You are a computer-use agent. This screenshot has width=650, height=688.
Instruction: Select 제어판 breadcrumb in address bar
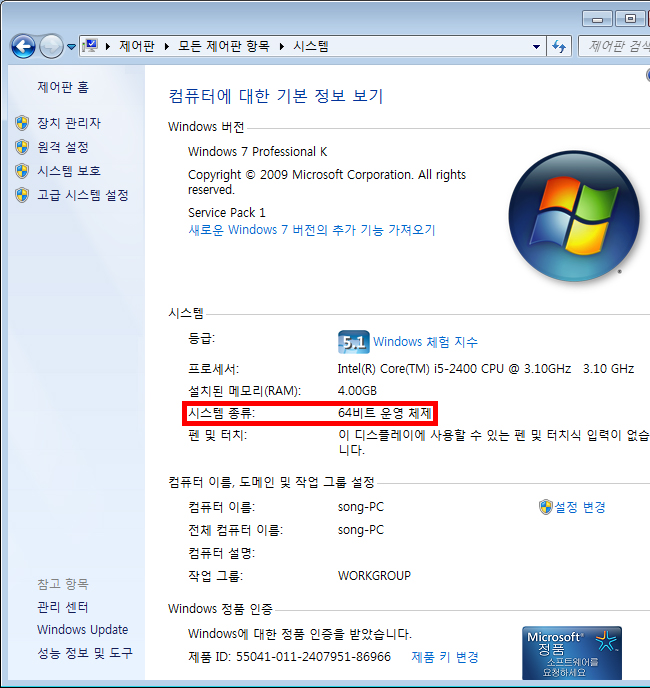pos(136,46)
